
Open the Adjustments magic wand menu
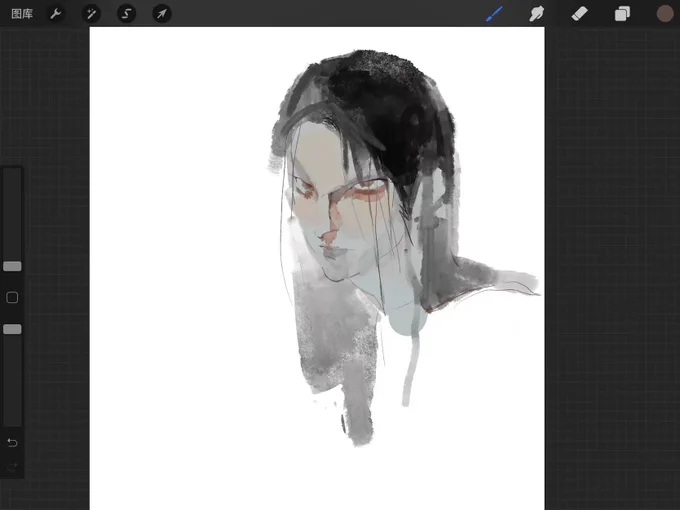coord(91,14)
